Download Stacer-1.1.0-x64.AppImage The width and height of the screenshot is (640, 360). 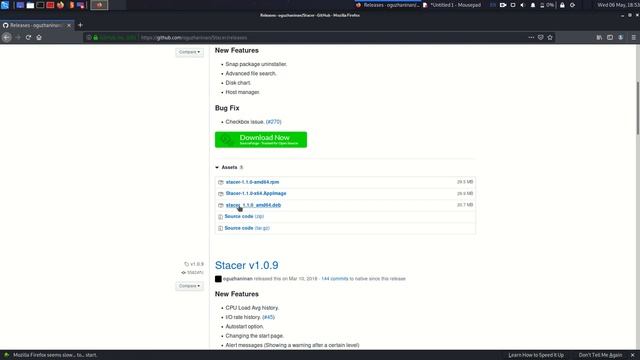click(x=256, y=193)
